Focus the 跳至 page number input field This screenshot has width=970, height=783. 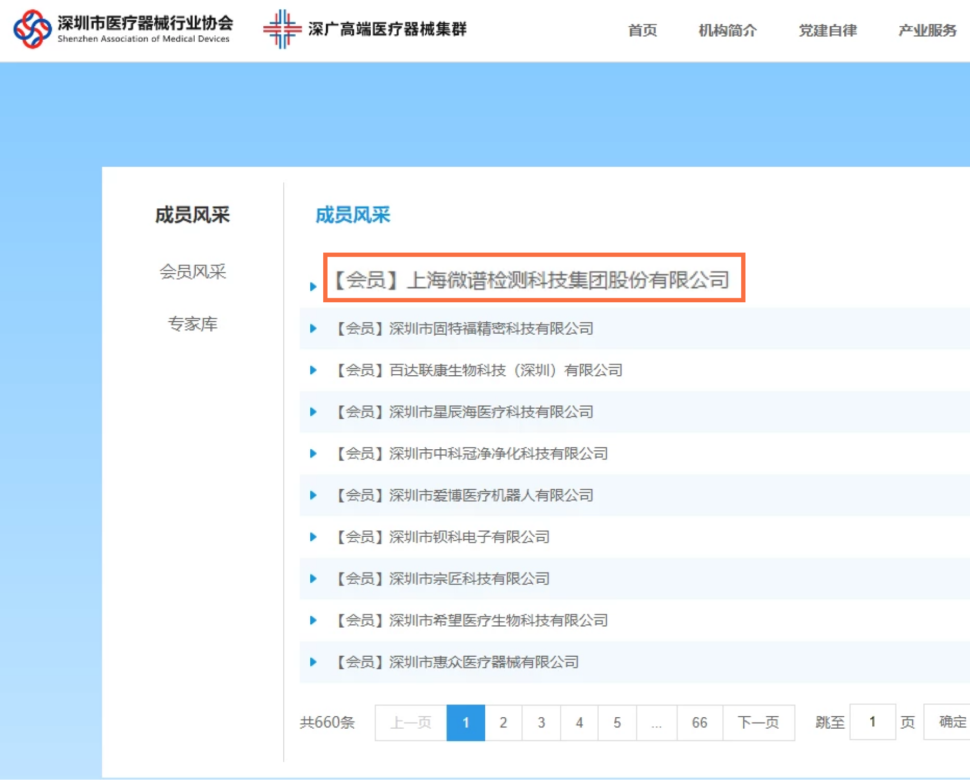click(872, 722)
